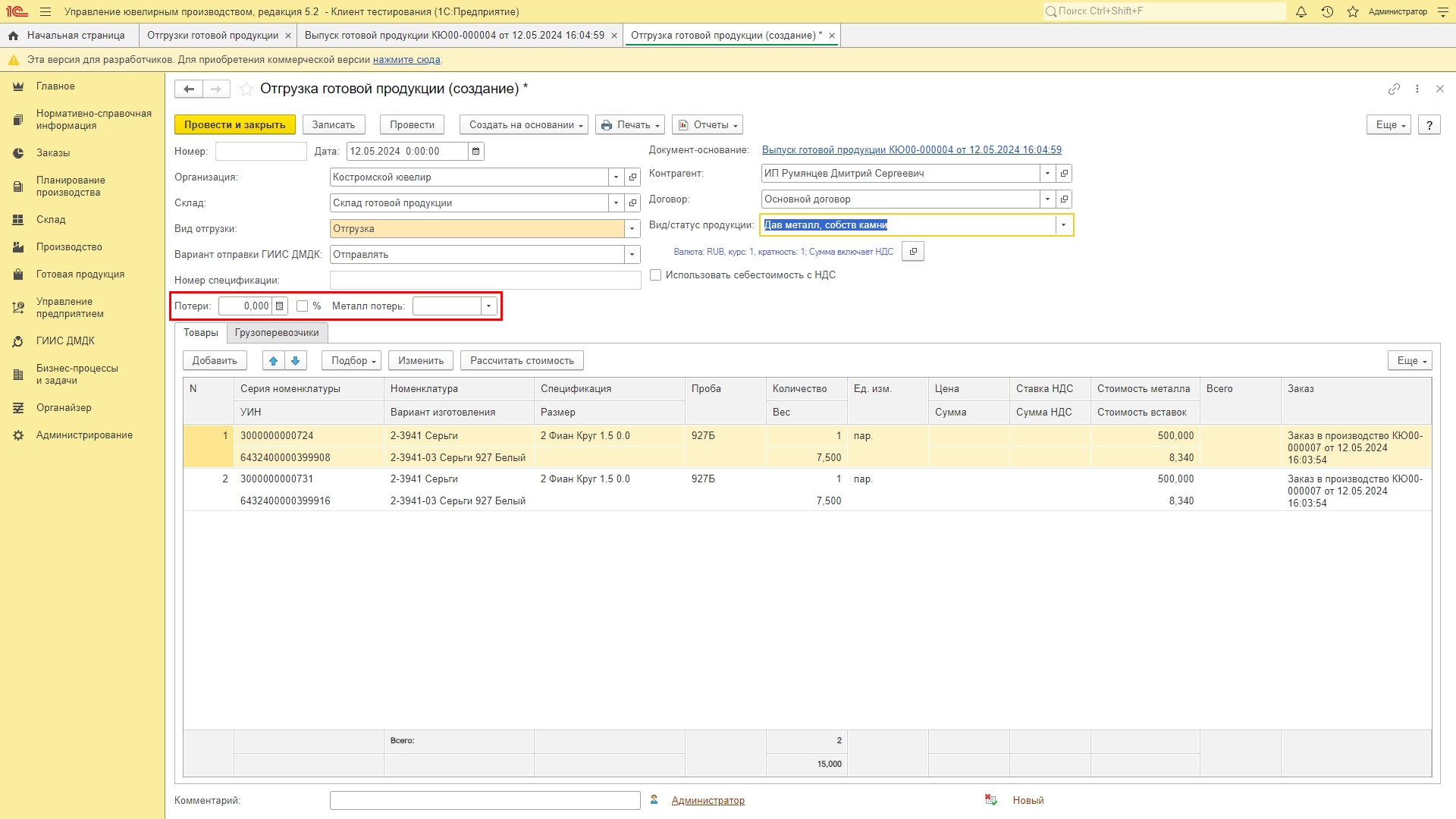The height and width of the screenshot is (819, 1456).
Task: Copy link to document icon
Action: coord(1394,89)
